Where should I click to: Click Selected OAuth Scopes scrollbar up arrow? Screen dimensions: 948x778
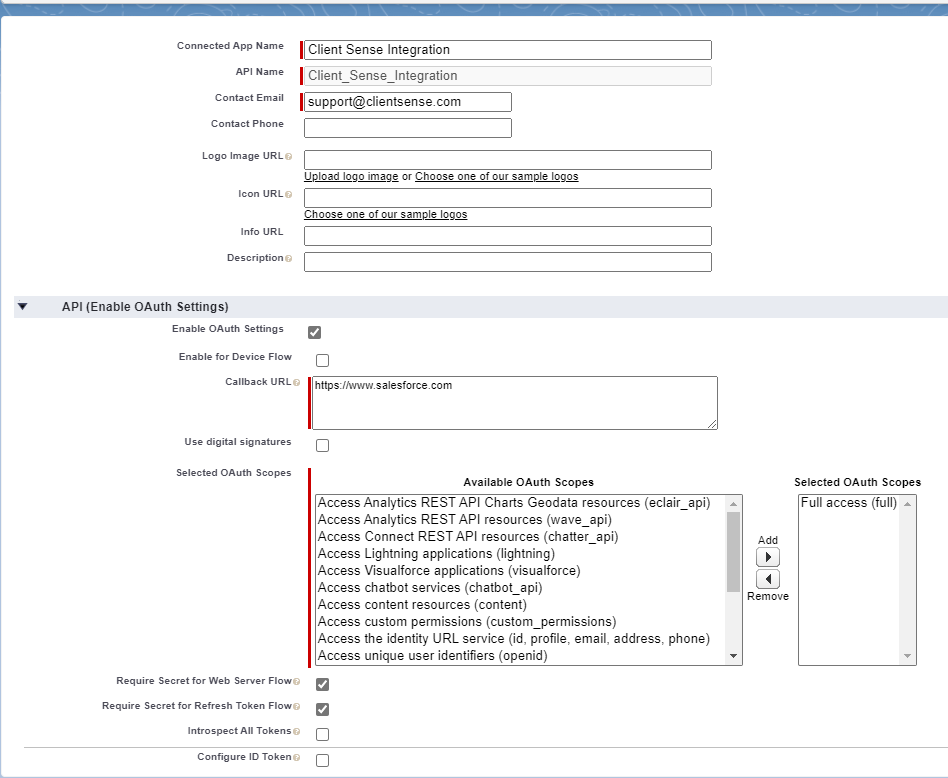907,504
